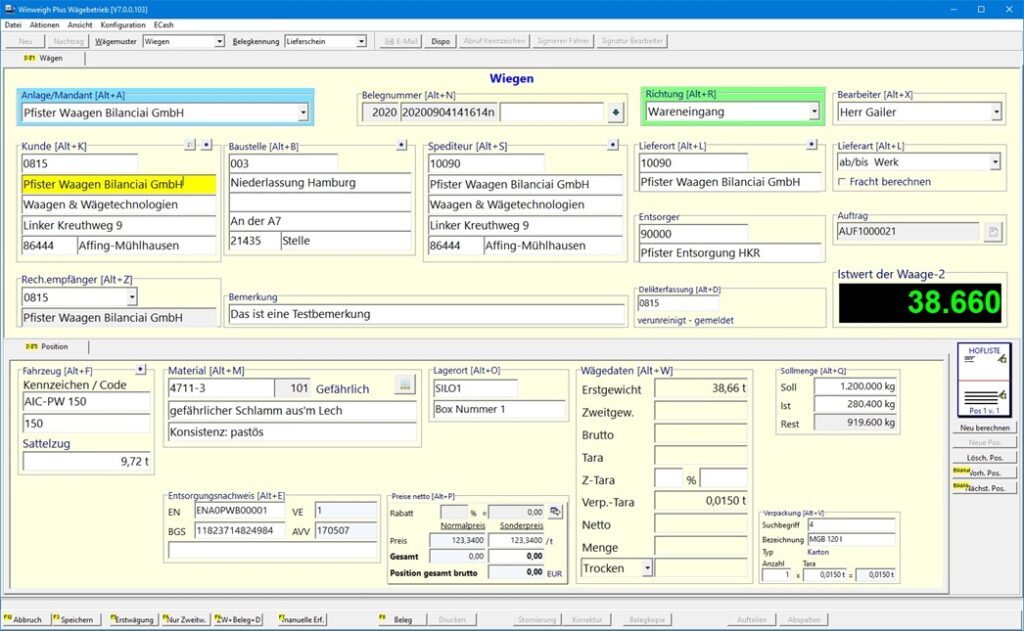Click the E-Mail toolbar button
Viewport: 1024px width, 631px height.
point(401,41)
